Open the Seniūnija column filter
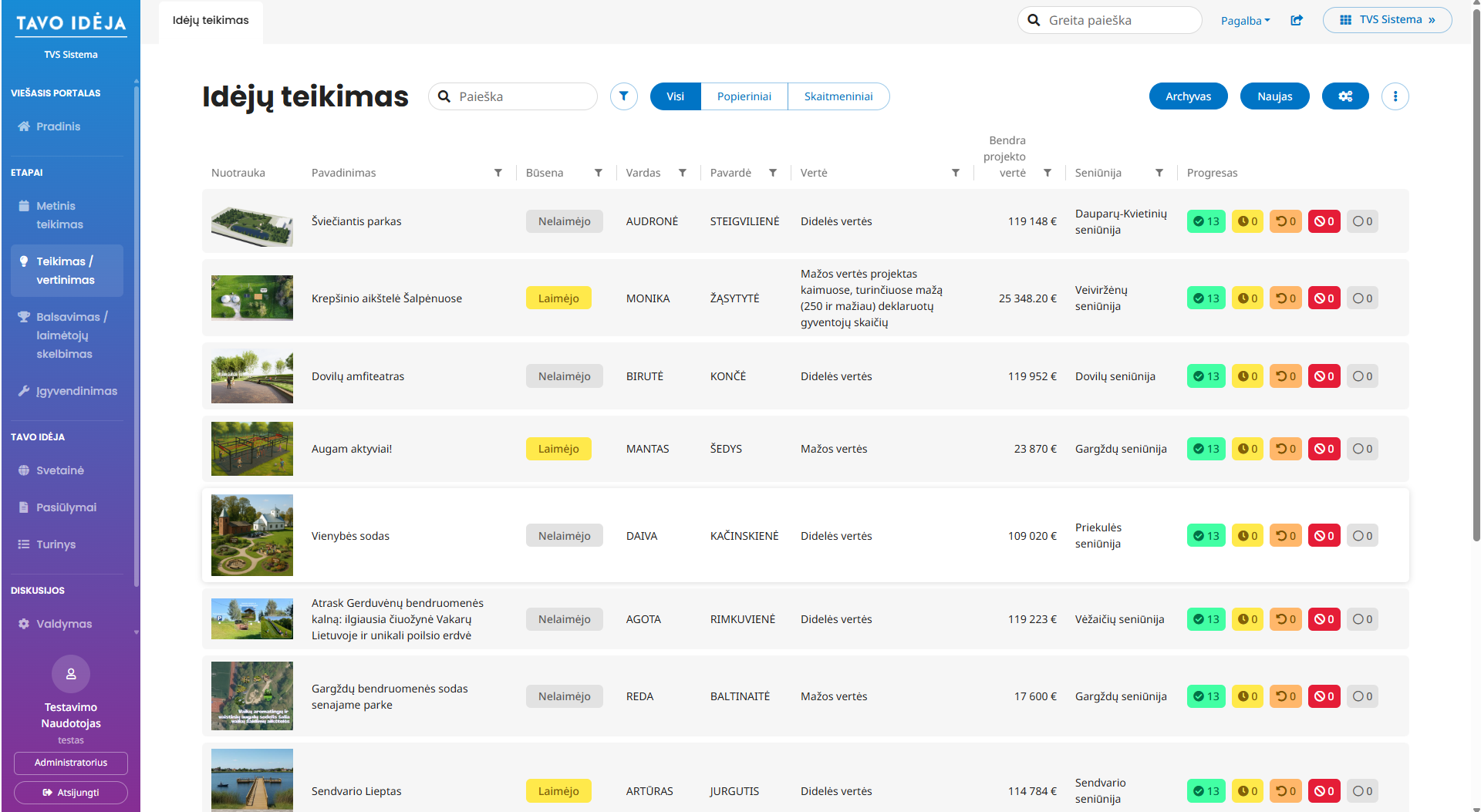The width and height of the screenshot is (1481, 812). [x=1159, y=173]
